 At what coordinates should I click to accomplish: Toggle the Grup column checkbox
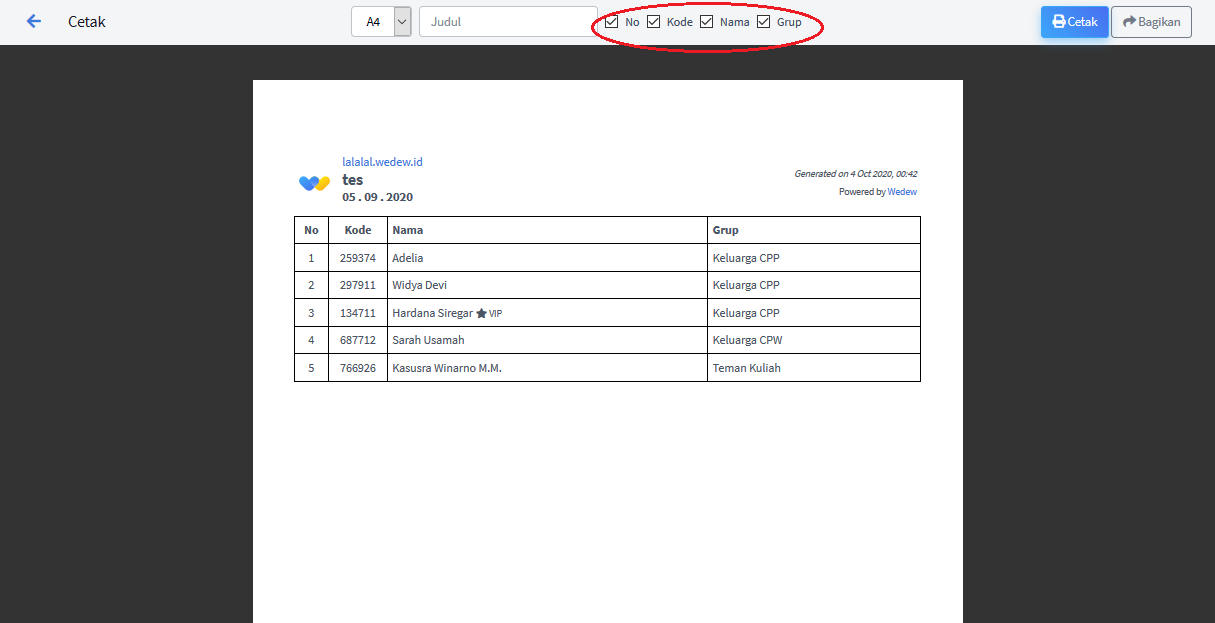[764, 21]
